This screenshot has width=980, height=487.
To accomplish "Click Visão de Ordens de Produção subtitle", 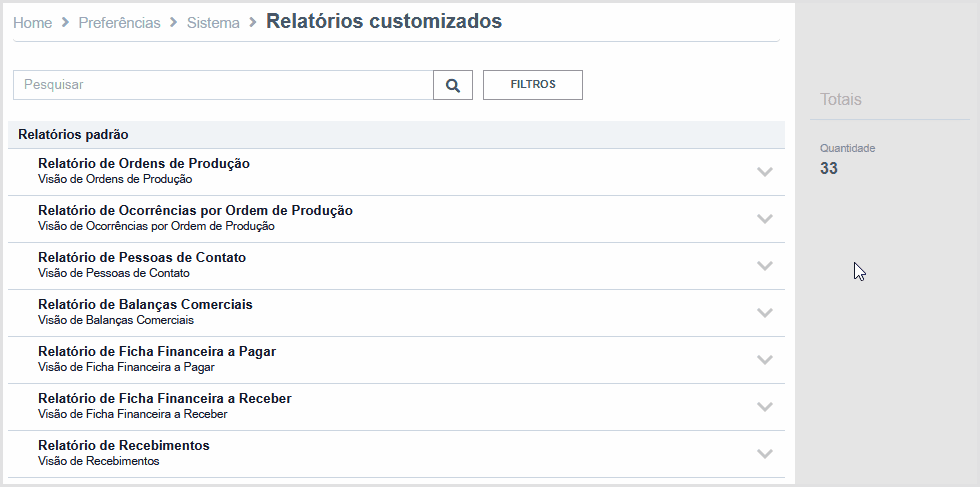I will 115,179.
